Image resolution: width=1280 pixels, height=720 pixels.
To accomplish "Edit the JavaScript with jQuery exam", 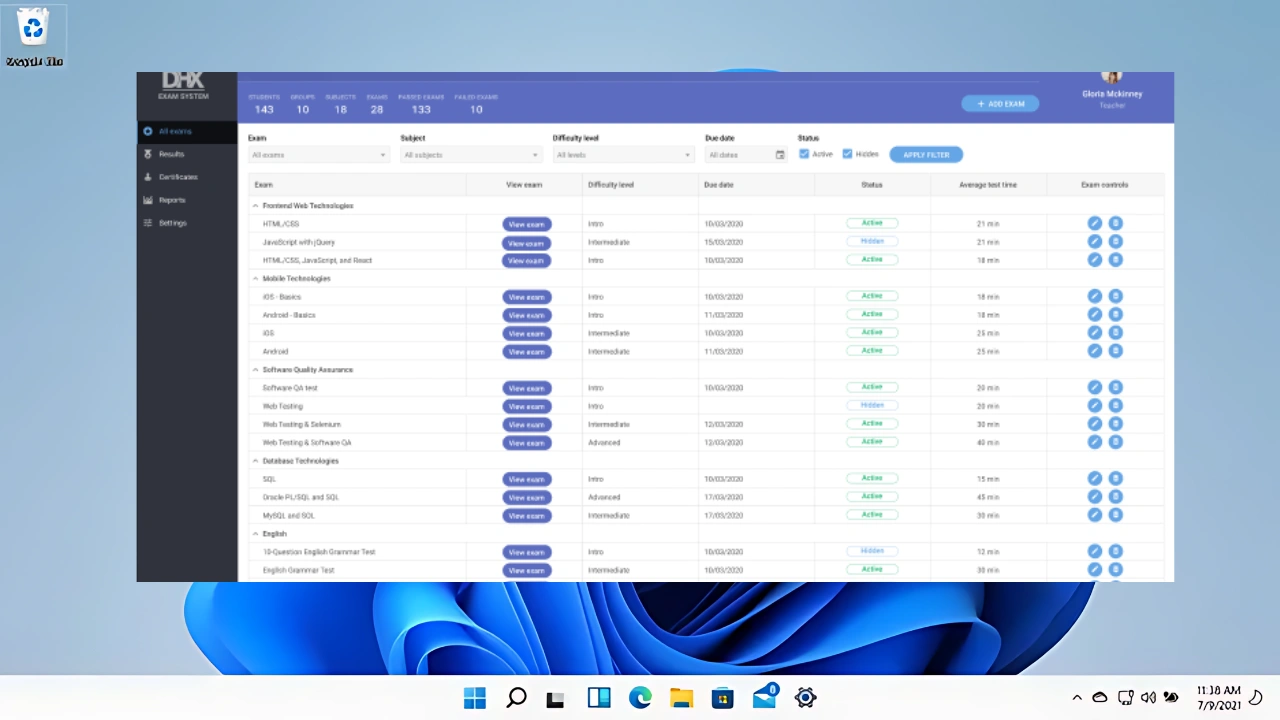I will click(1094, 242).
